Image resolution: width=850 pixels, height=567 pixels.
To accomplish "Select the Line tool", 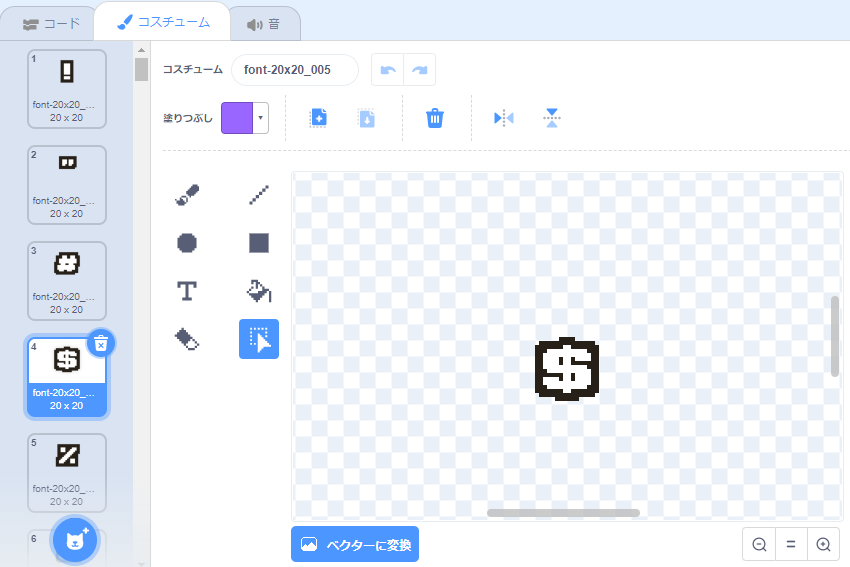I will click(x=259, y=195).
